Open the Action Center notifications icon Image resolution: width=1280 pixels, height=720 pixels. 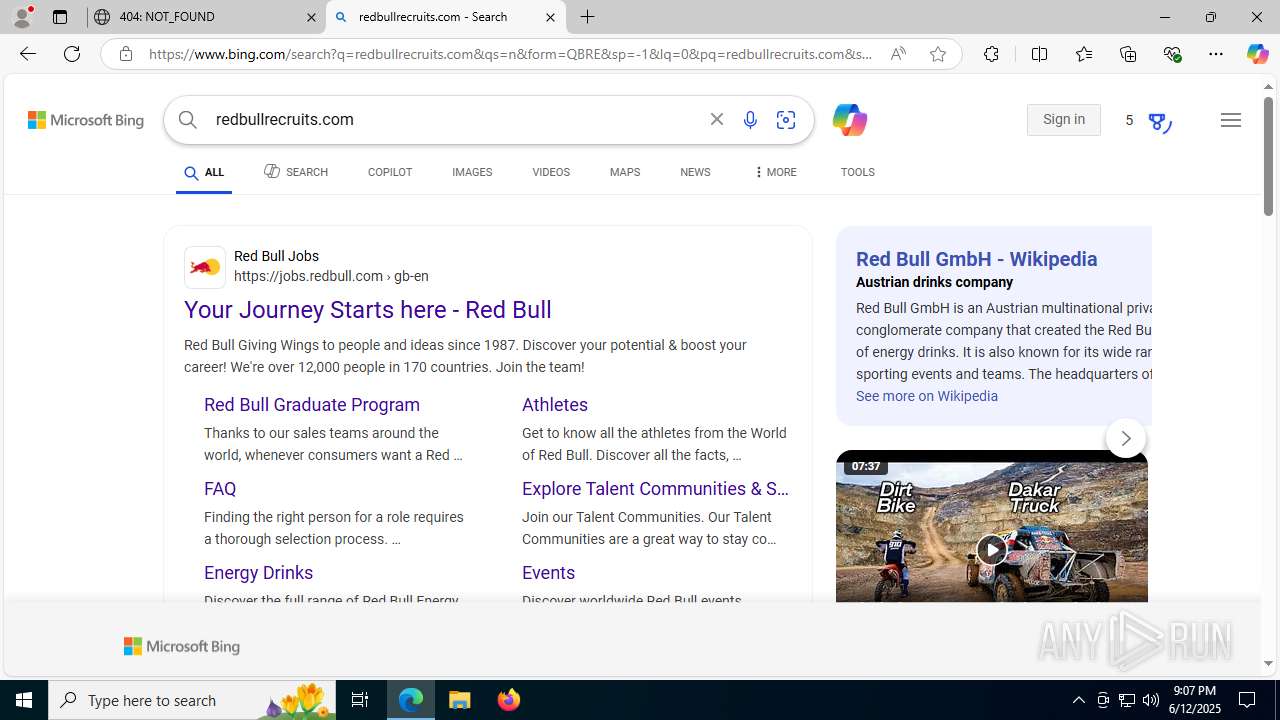click(1247, 700)
